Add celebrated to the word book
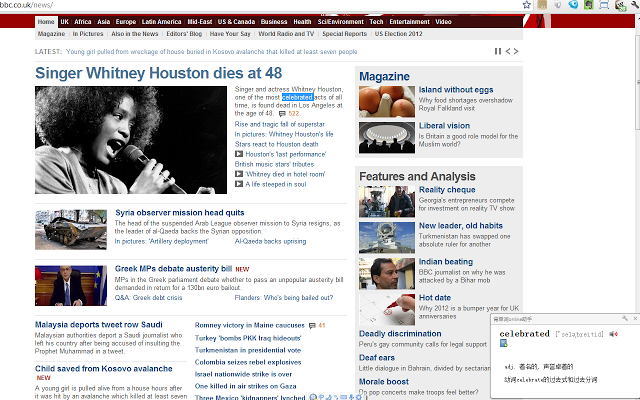This screenshot has width=640, height=400. (504, 343)
